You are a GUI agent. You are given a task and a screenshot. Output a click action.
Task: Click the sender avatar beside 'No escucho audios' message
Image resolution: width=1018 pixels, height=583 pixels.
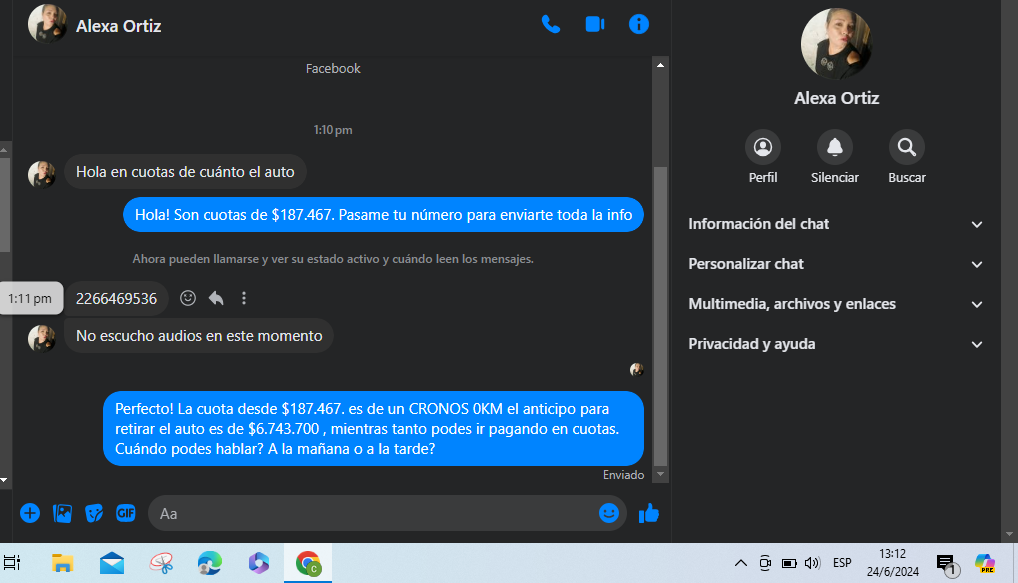42,338
